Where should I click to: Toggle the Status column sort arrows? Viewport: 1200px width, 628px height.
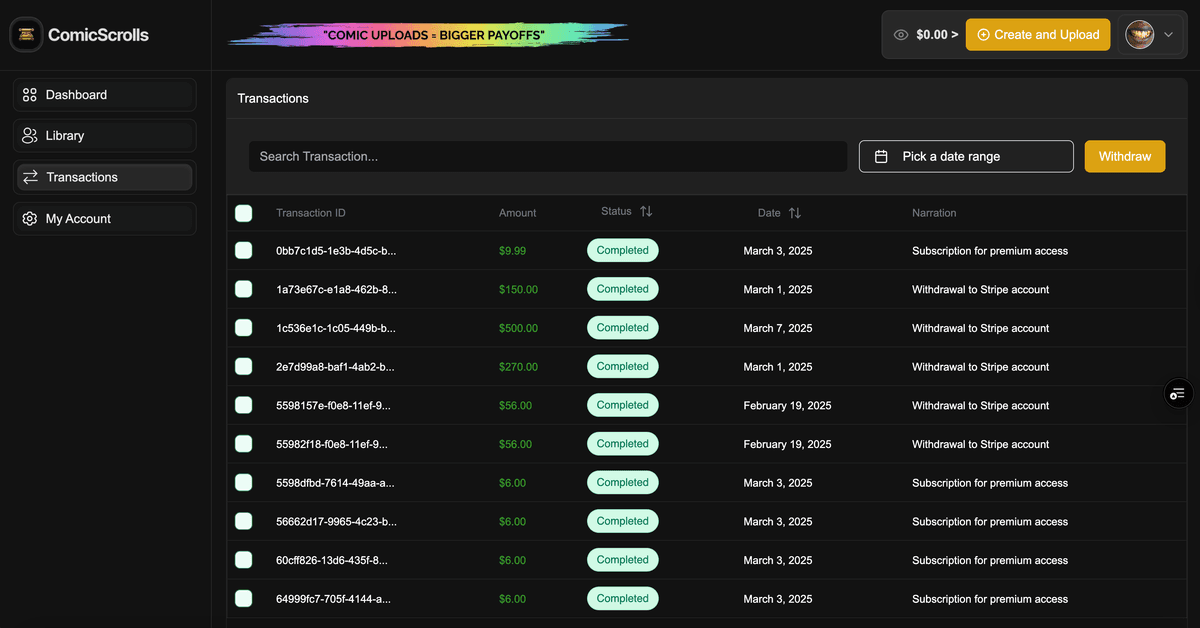pyautogui.click(x=645, y=211)
